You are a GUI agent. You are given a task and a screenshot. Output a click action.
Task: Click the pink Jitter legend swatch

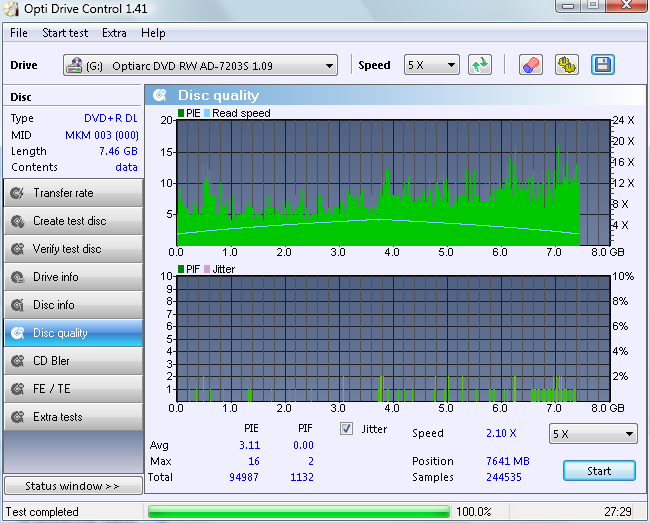(207, 269)
